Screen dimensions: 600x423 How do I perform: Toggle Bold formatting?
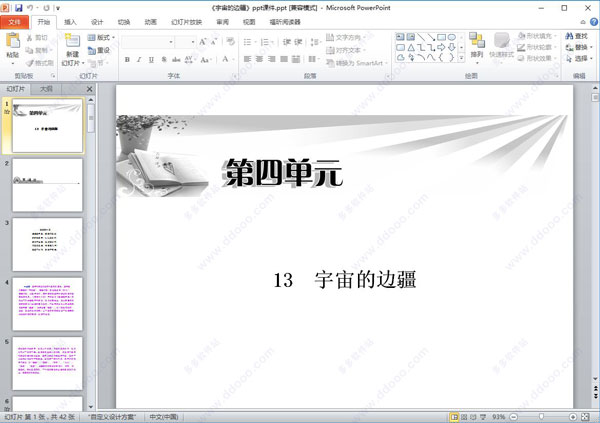pos(127,59)
